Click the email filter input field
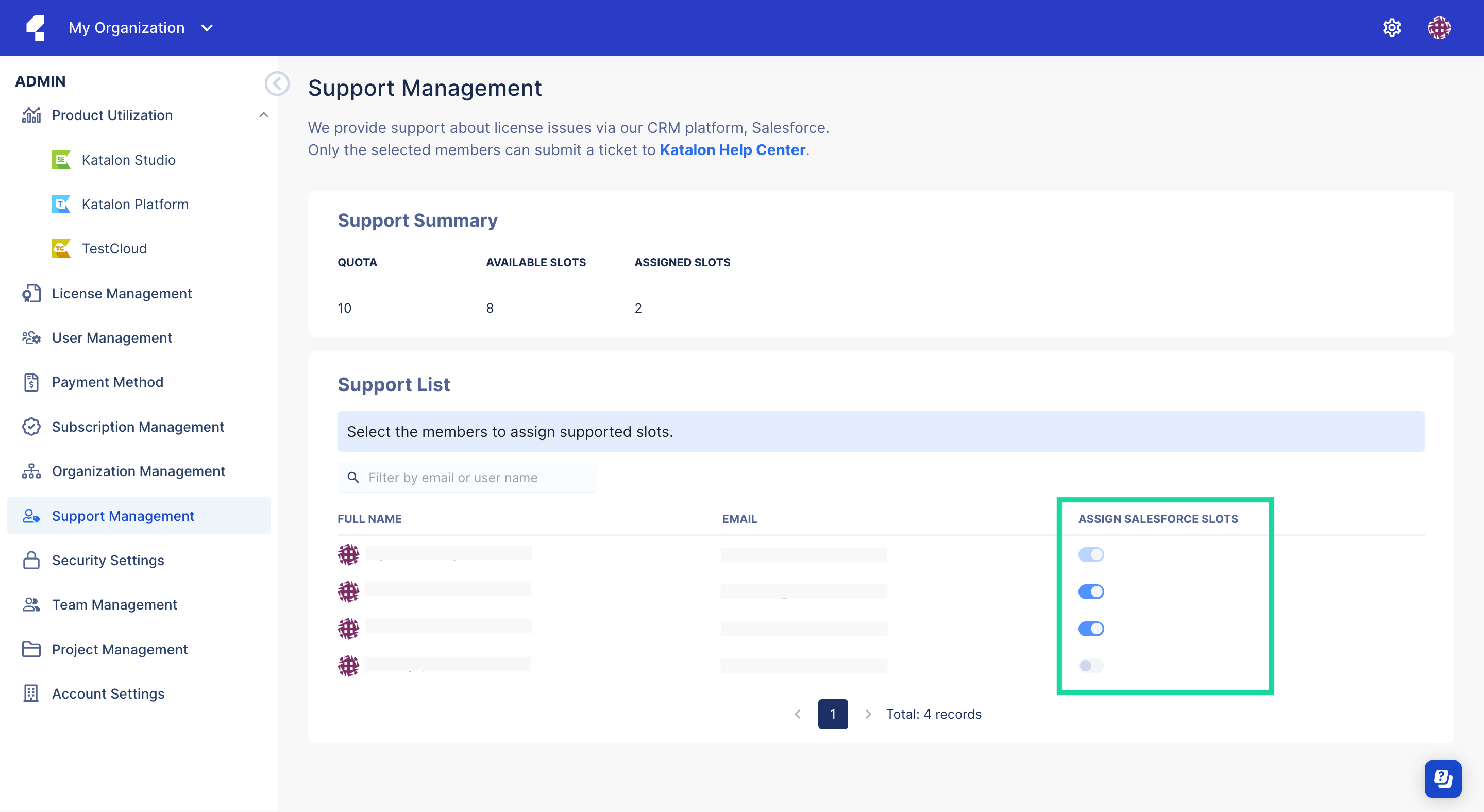Viewport: 1484px width, 812px height. (x=467, y=478)
